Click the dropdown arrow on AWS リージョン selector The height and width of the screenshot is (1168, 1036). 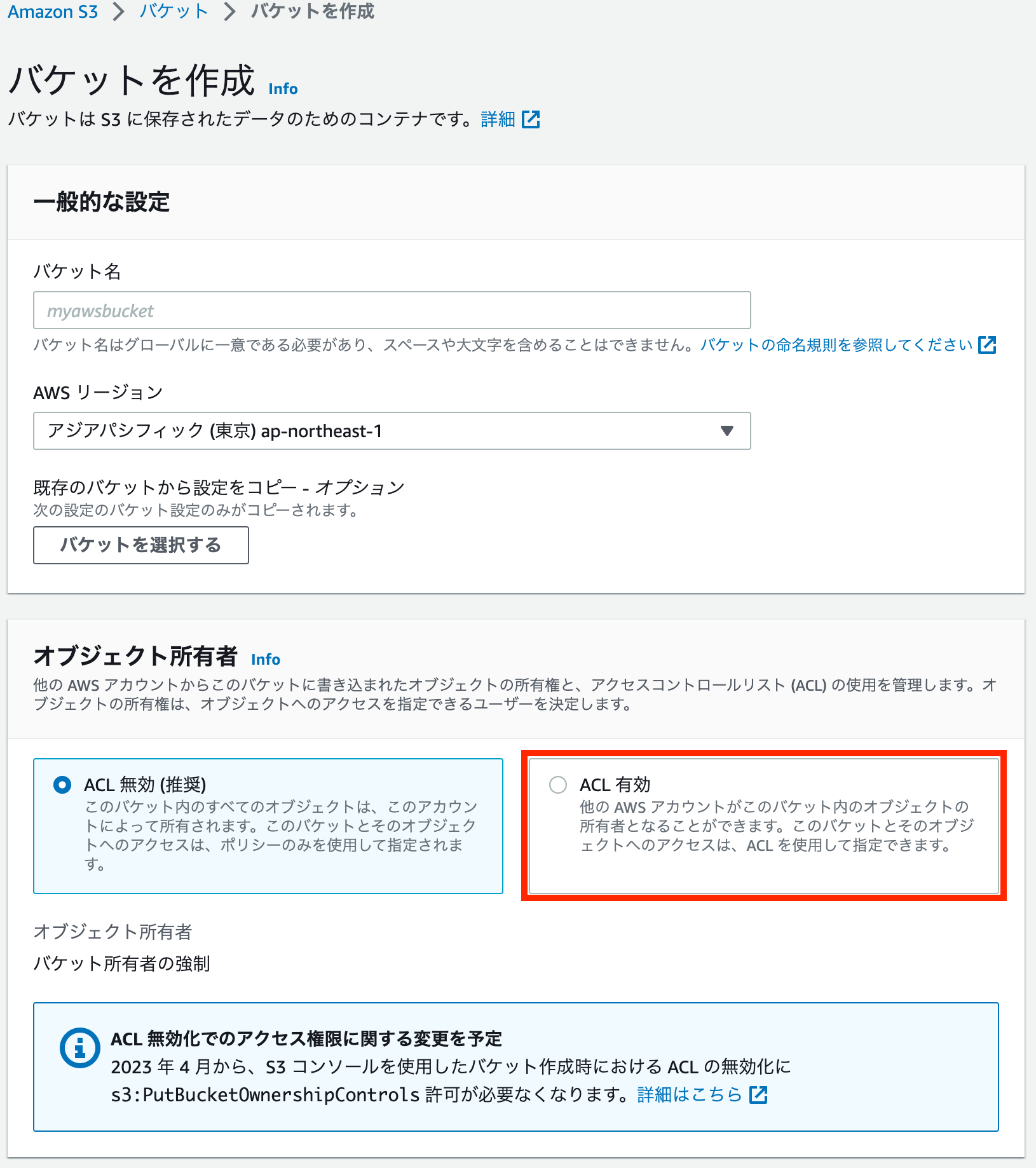726,431
